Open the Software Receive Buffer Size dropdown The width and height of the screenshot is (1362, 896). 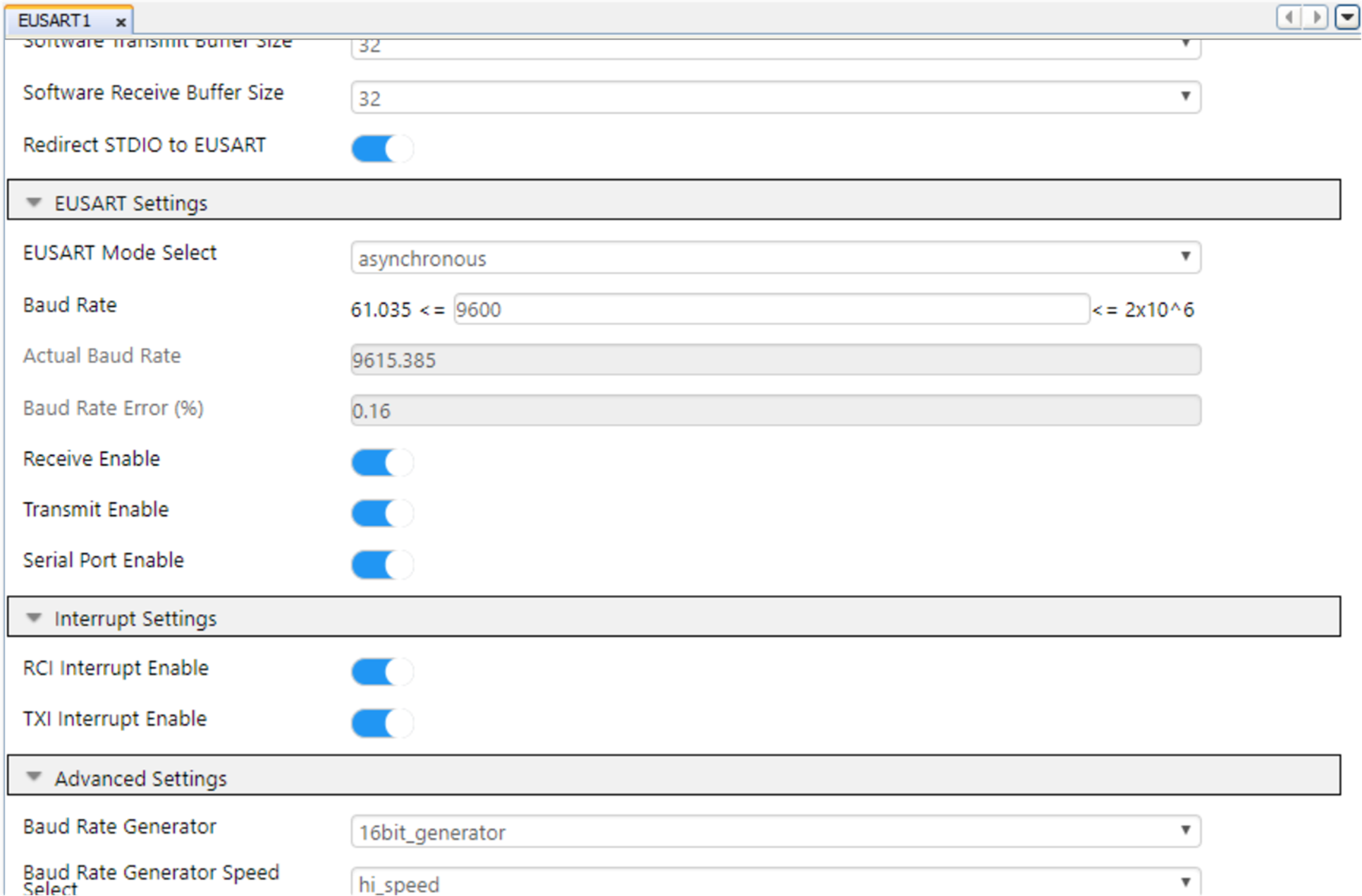coord(775,97)
